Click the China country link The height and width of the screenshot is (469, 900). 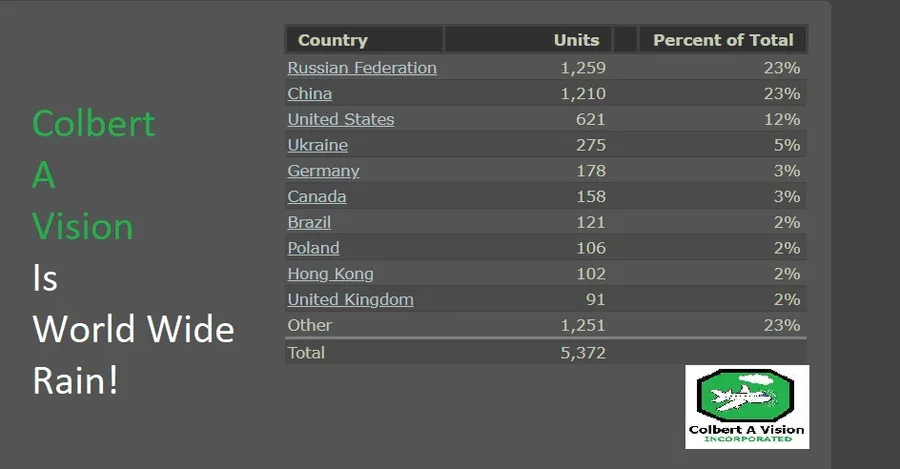tap(310, 94)
